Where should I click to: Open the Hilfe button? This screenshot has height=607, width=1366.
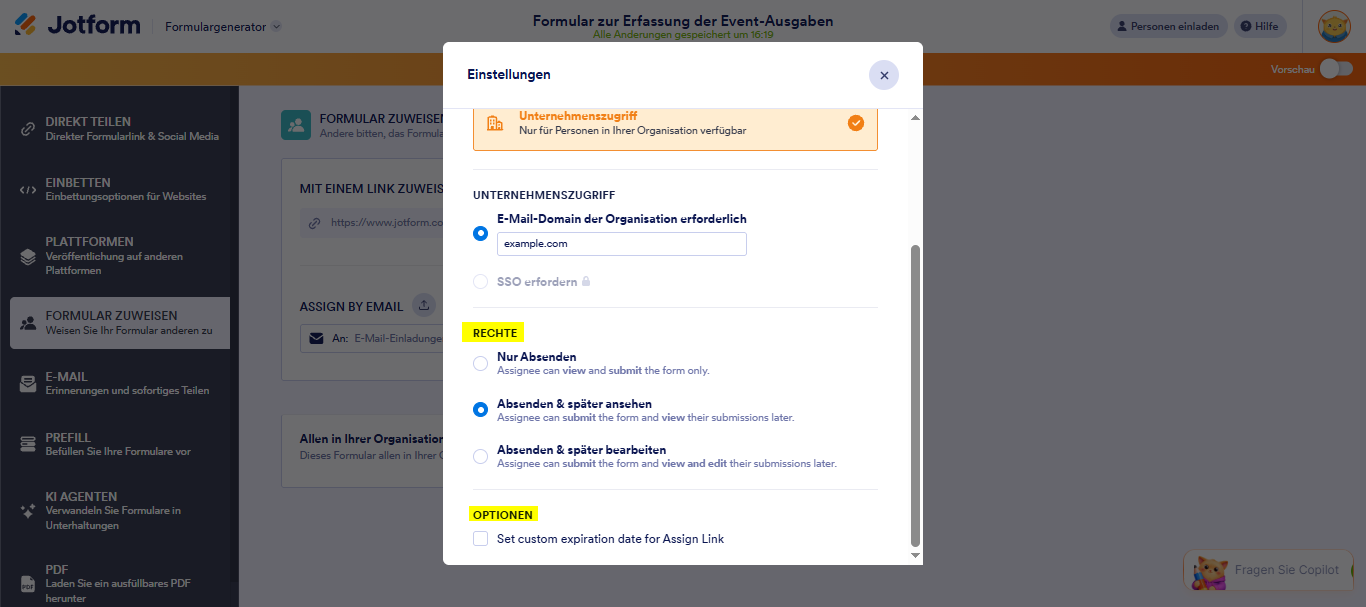(1260, 27)
